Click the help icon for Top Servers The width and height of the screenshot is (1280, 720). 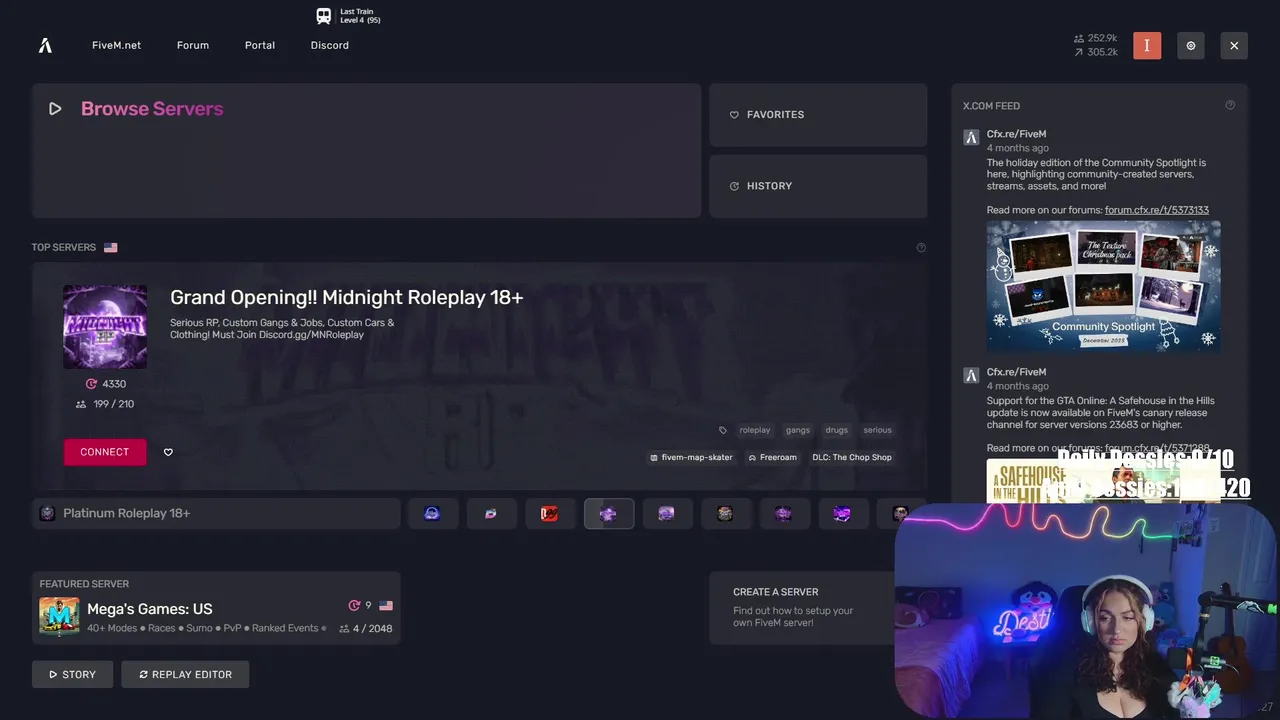pos(921,247)
